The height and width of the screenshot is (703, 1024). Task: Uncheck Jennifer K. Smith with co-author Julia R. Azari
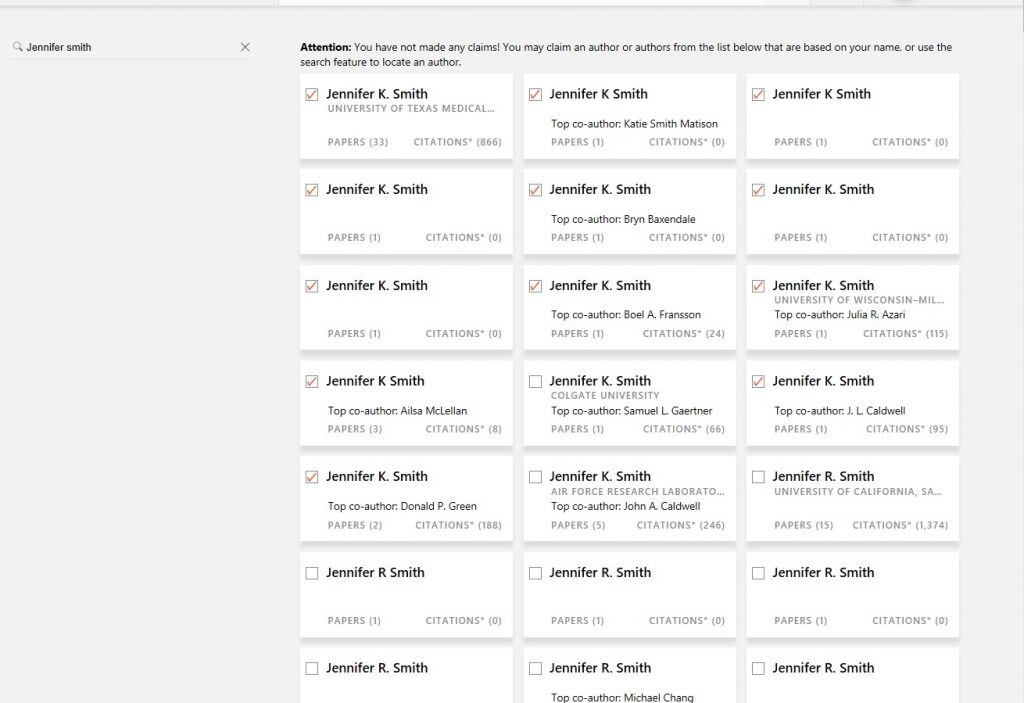(x=758, y=286)
